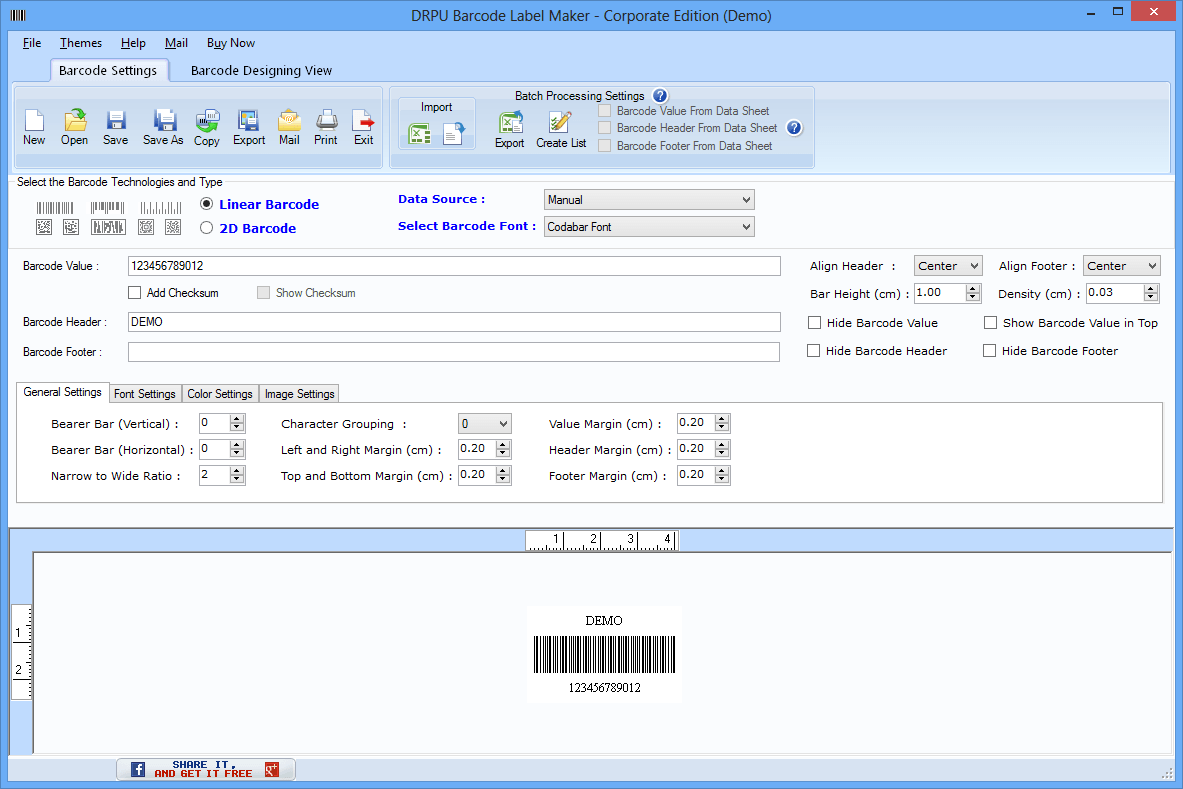Screen dimensions: 1183x789
Task: Expand the Align Header dropdown
Action: [x=948, y=266]
